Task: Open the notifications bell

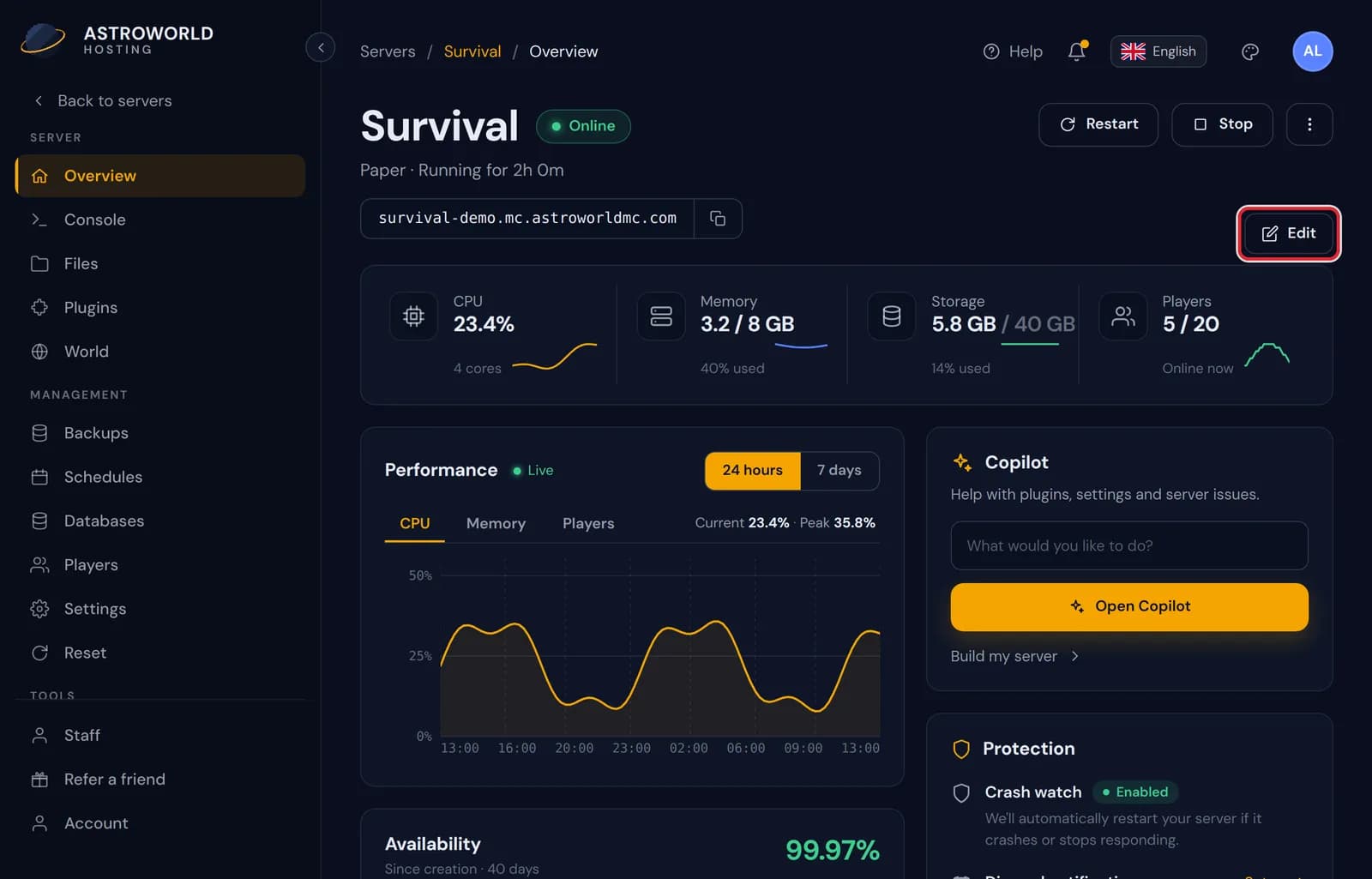Action: point(1077,51)
